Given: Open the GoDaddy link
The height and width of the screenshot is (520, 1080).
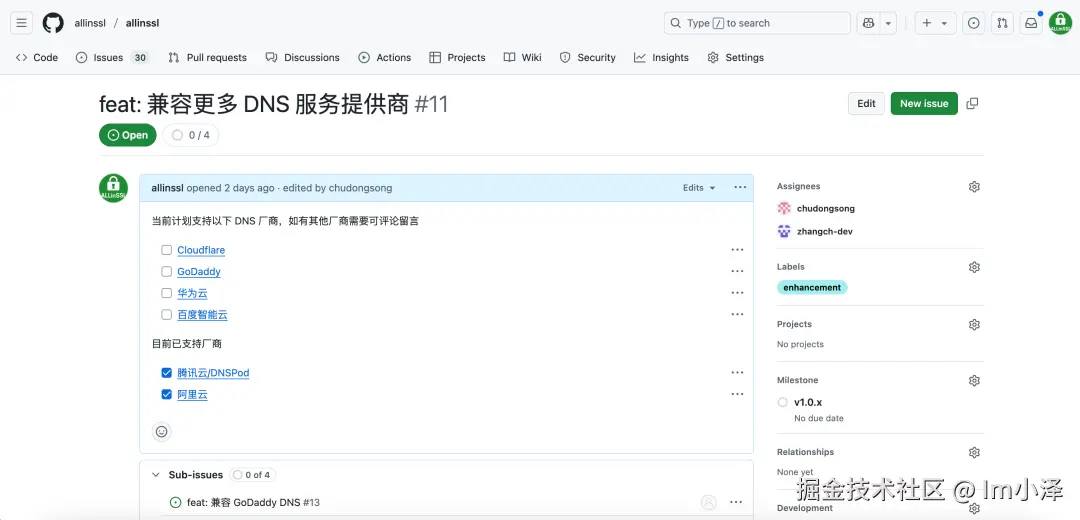Looking at the screenshot, I should pyautogui.click(x=199, y=271).
